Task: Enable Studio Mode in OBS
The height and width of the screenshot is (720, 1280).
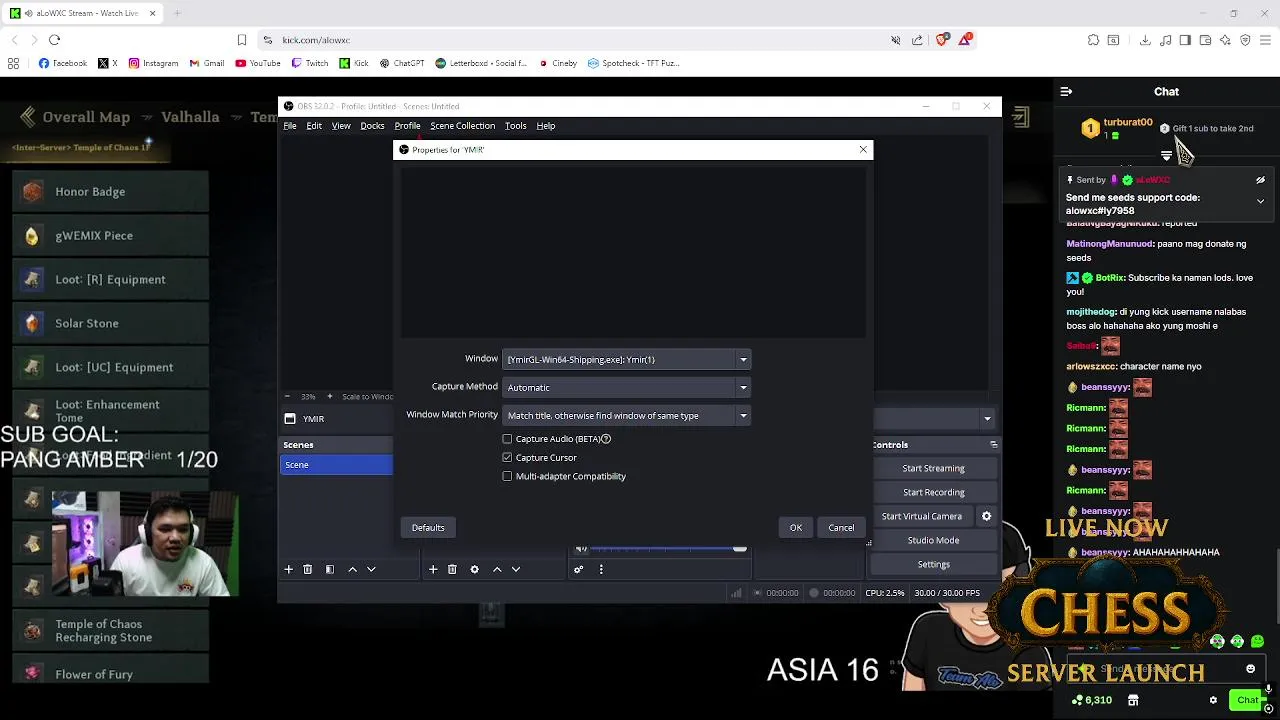Action: pos(933,540)
